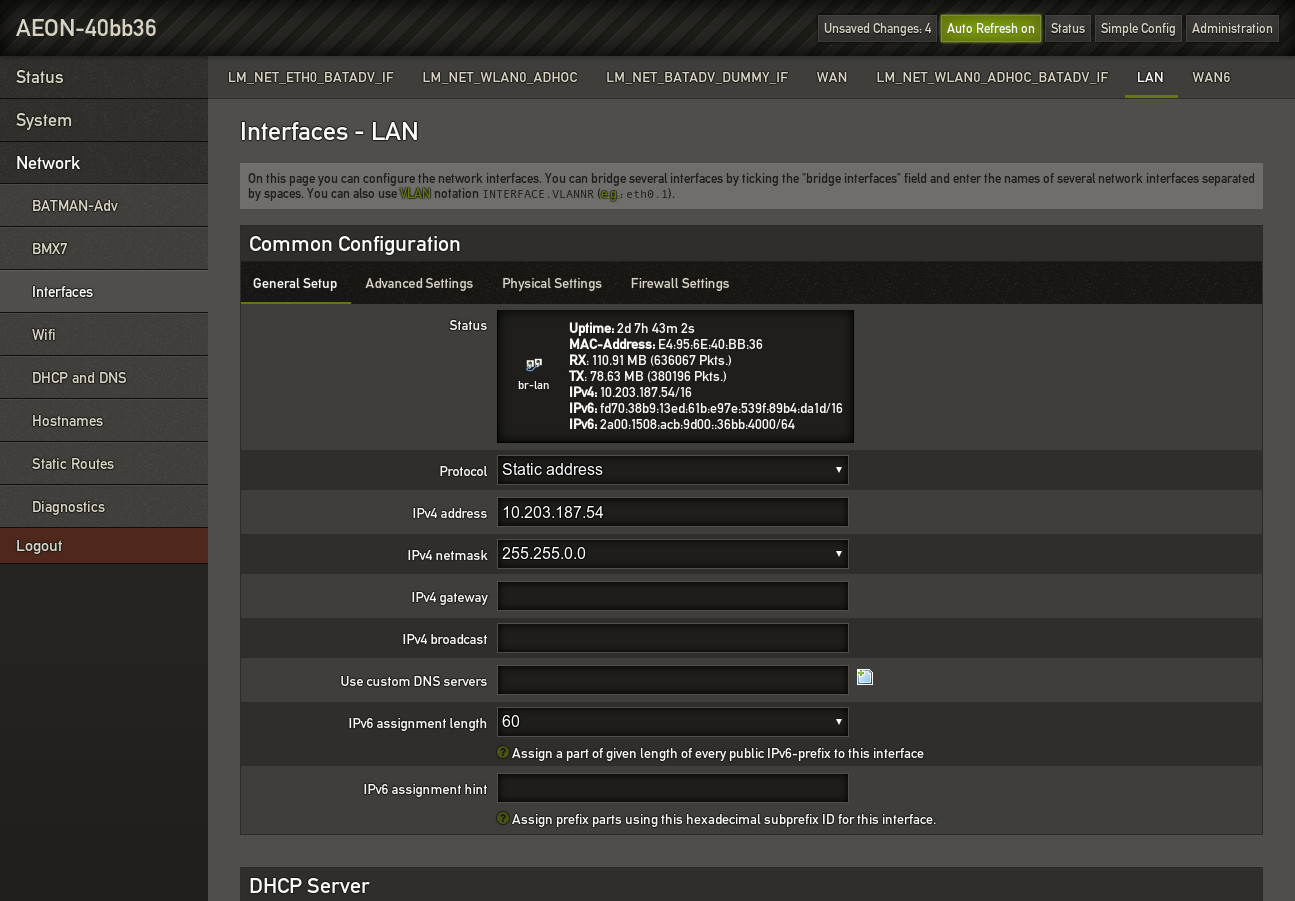Image resolution: width=1295 pixels, height=901 pixels.
Task: Switch to the Physical Settings tab
Action: coord(552,284)
